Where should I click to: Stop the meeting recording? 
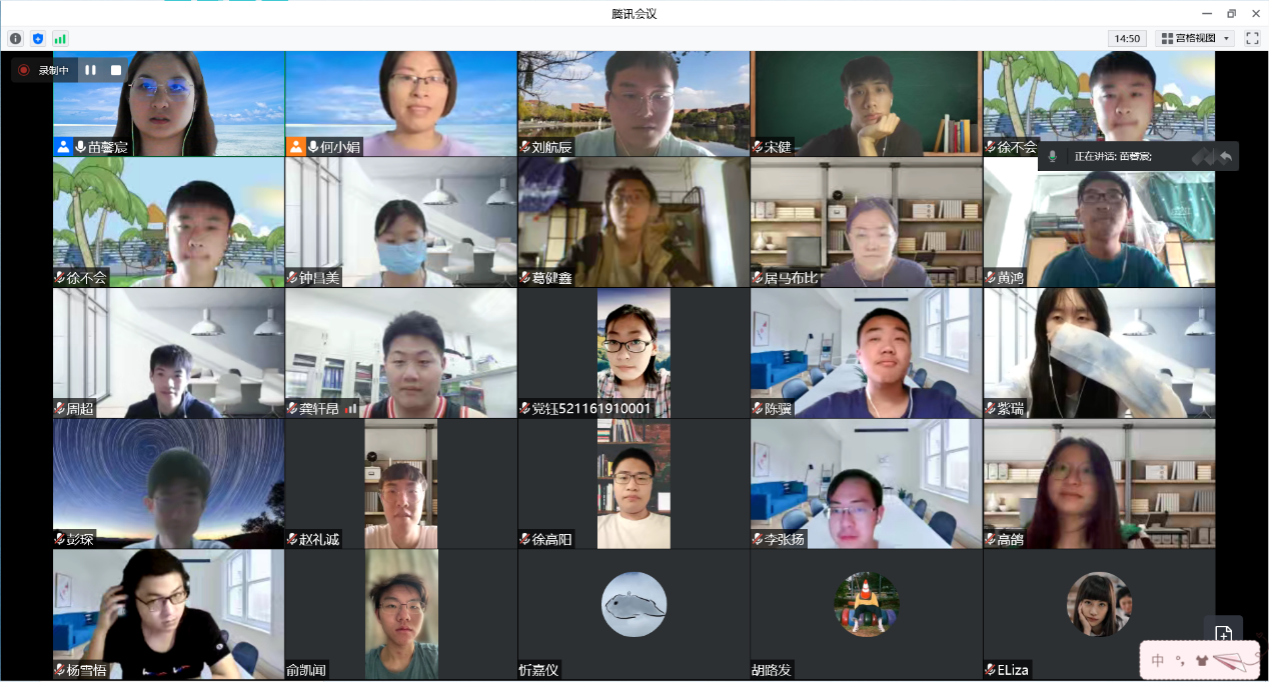click(116, 70)
